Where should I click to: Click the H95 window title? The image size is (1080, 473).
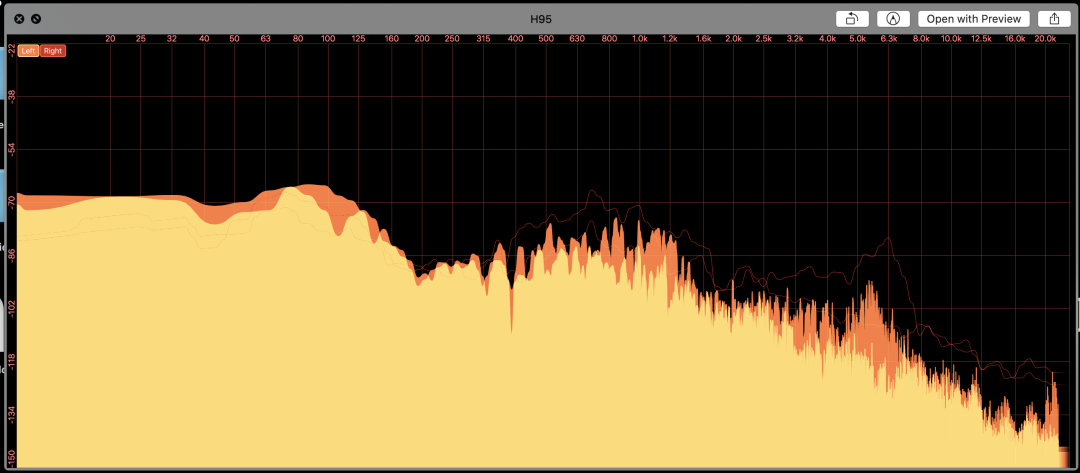click(540, 18)
